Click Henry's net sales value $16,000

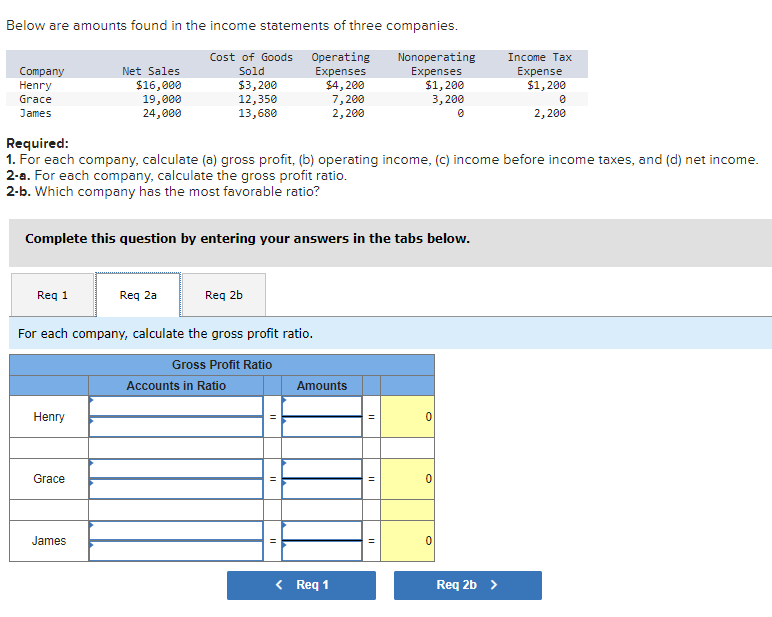click(x=159, y=85)
